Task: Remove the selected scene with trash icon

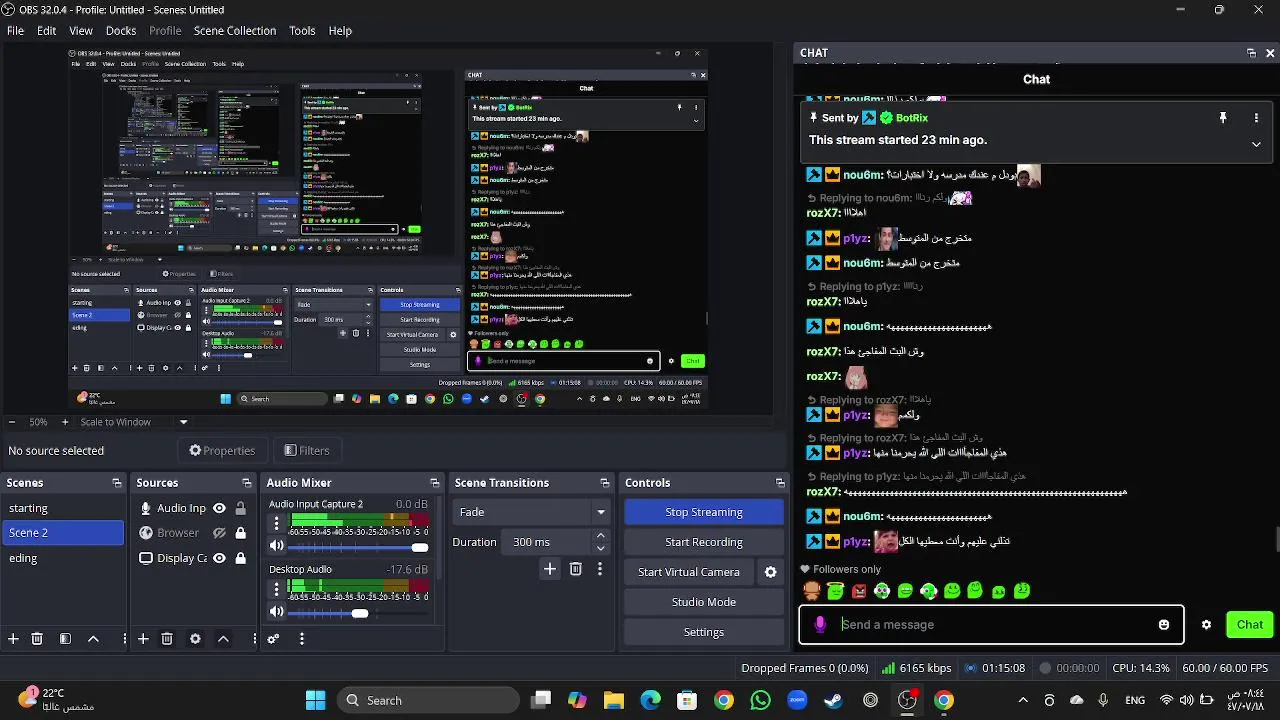Action: 37,639
